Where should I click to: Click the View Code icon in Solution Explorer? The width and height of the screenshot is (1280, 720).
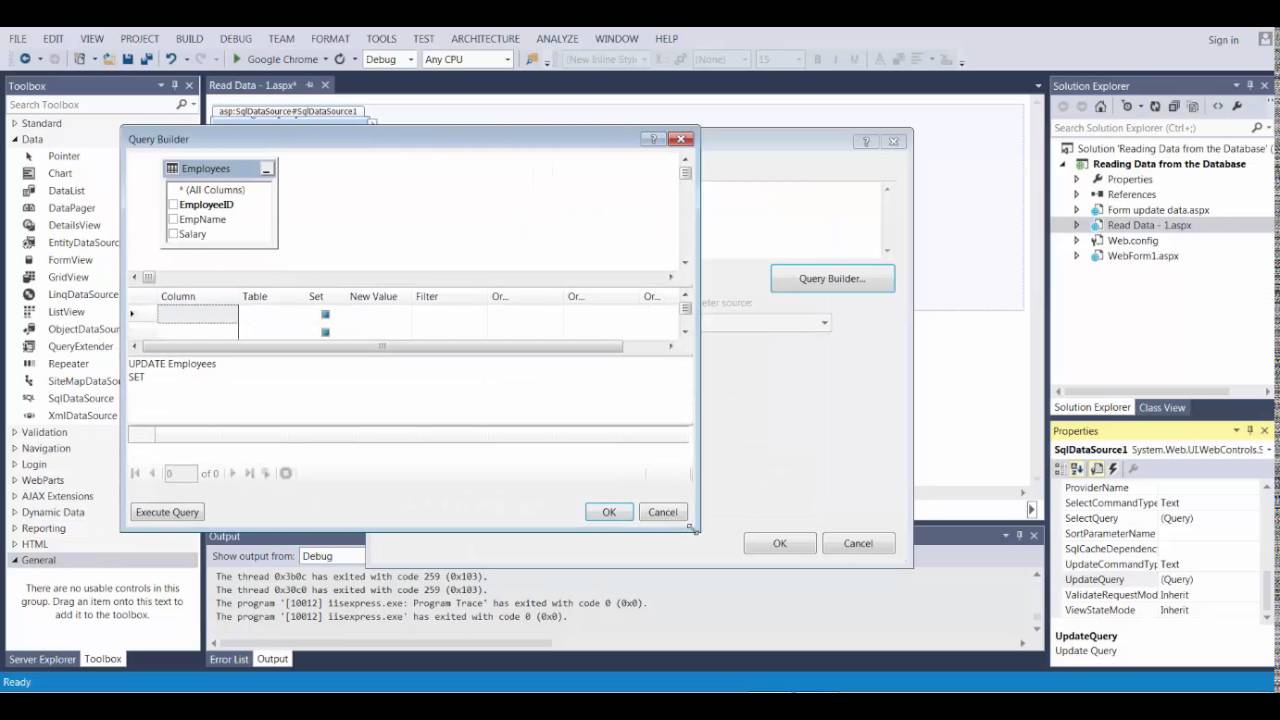[x=1217, y=106]
